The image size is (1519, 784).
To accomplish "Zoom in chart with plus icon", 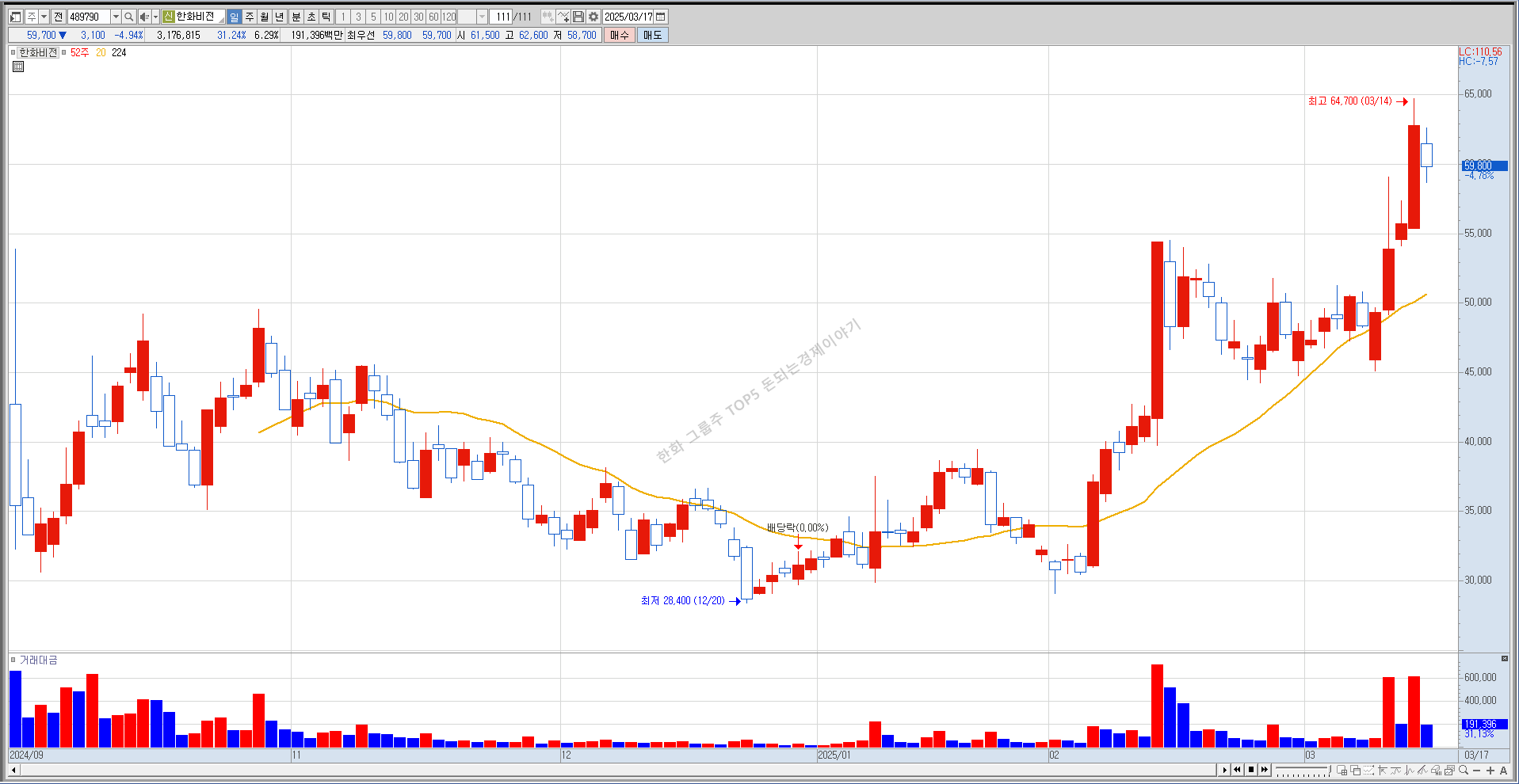I will [x=1490, y=771].
